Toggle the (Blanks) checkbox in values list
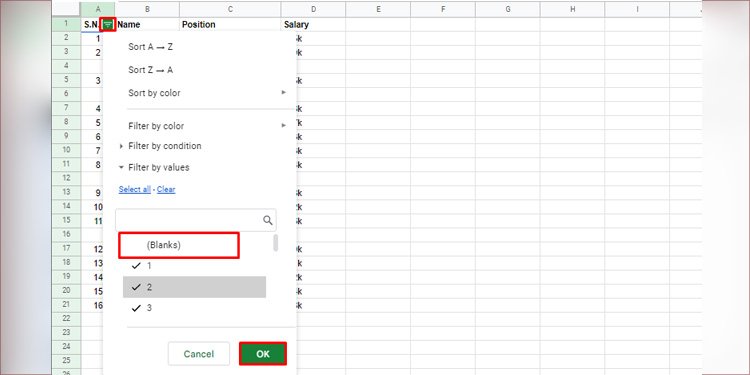Image resolution: width=750 pixels, height=375 pixels. tap(179, 245)
